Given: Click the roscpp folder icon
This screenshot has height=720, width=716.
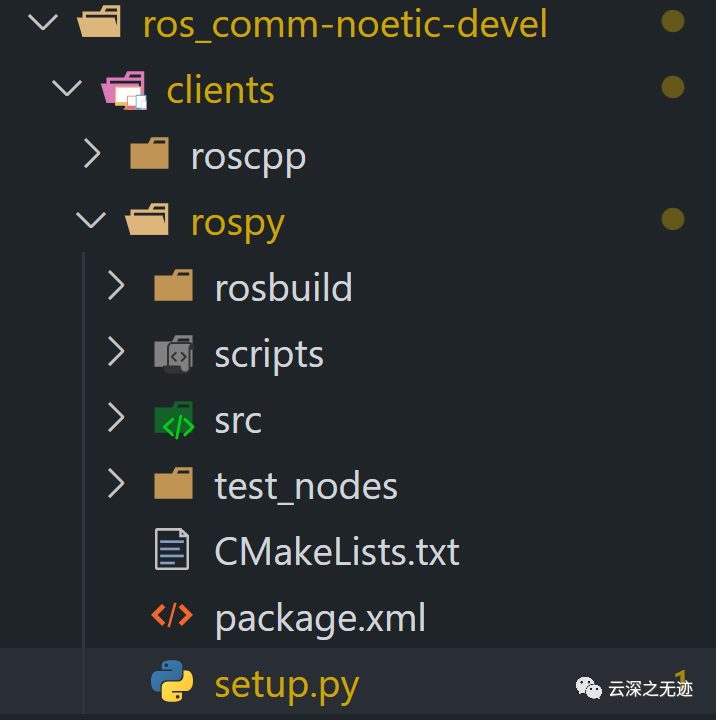Looking at the screenshot, I should point(150,155).
